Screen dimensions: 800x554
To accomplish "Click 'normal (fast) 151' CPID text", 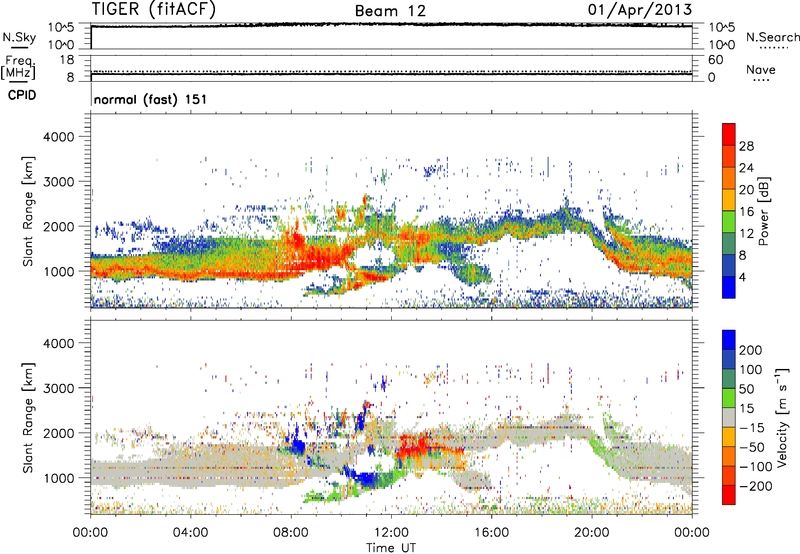I will coord(151,99).
